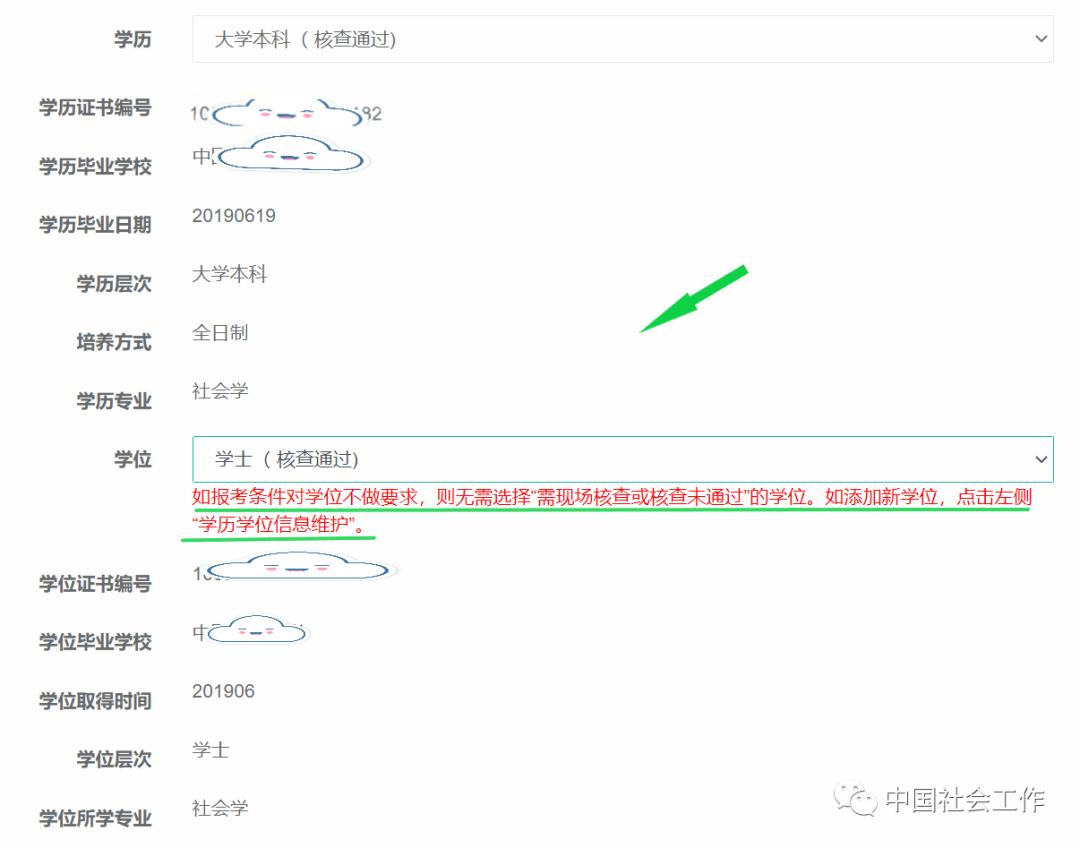
Task: Click the green arrow annotation
Action: 694,298
